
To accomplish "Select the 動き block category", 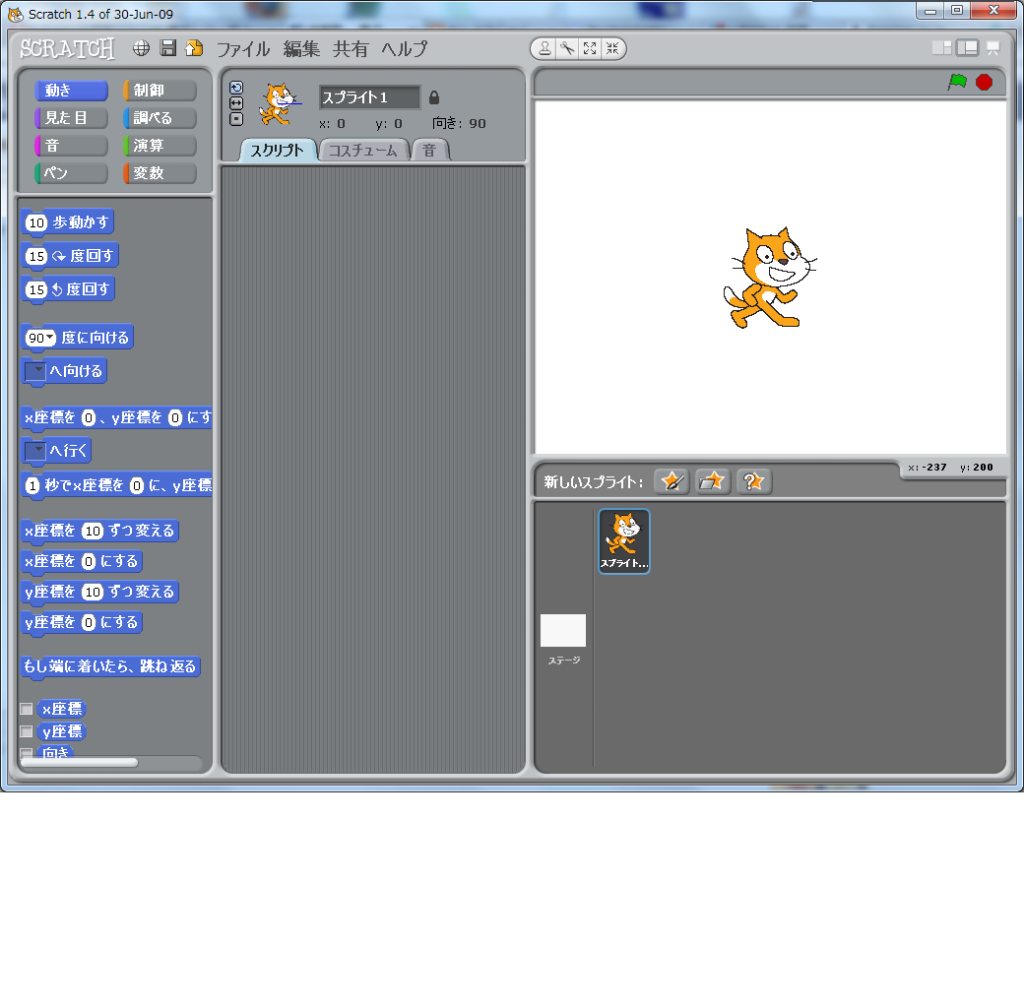I will click(x=71, y=90).
